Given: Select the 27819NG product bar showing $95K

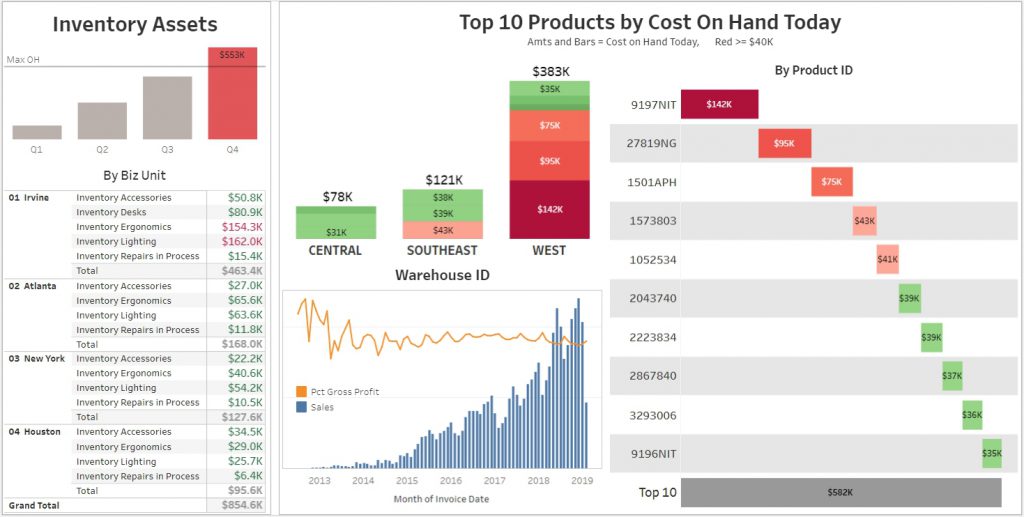Looking at the screenshot, I should click(785, 143).
